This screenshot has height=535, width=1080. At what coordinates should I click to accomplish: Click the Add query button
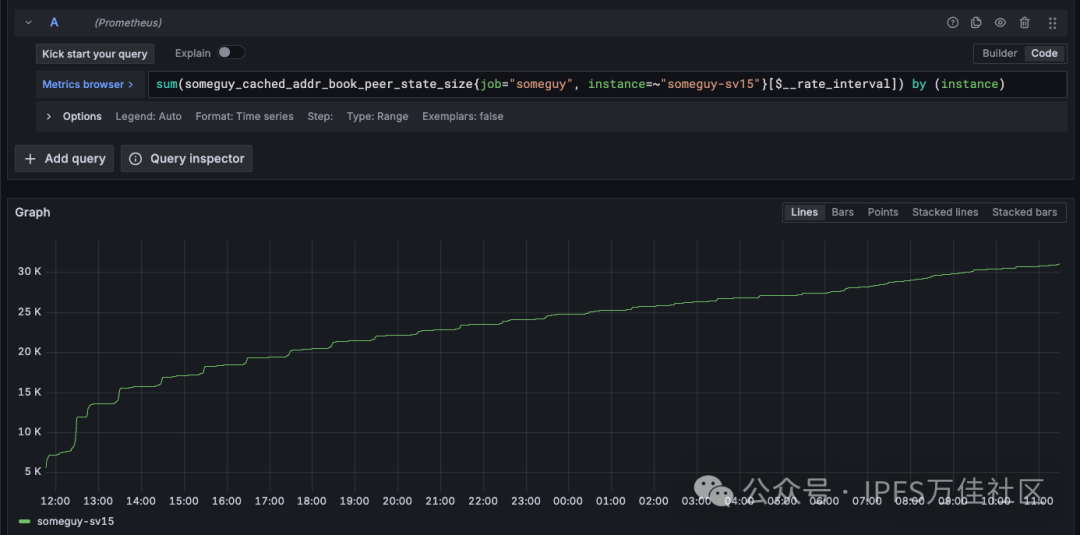click(65, 158)
